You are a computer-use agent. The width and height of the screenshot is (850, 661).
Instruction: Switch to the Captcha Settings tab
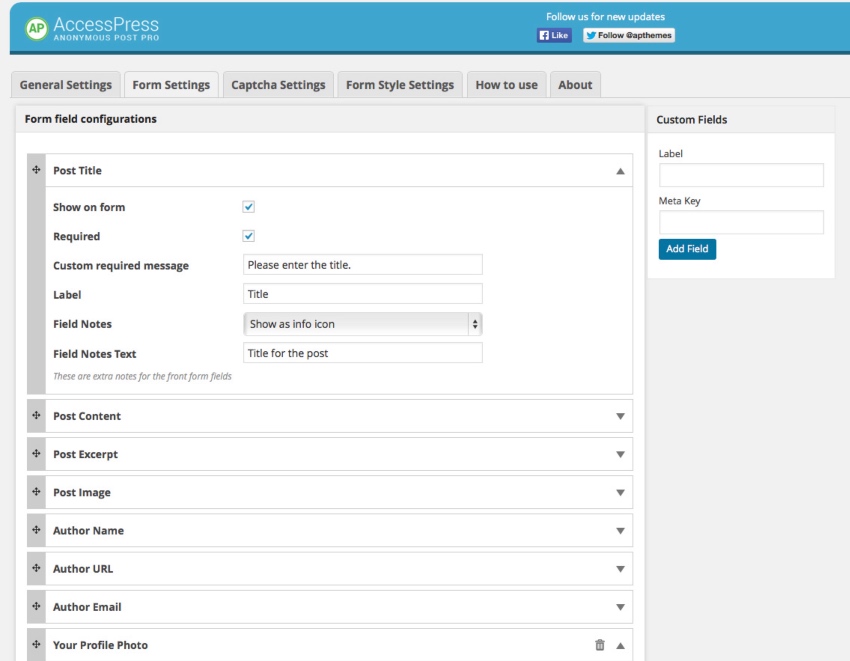(277, 85)
